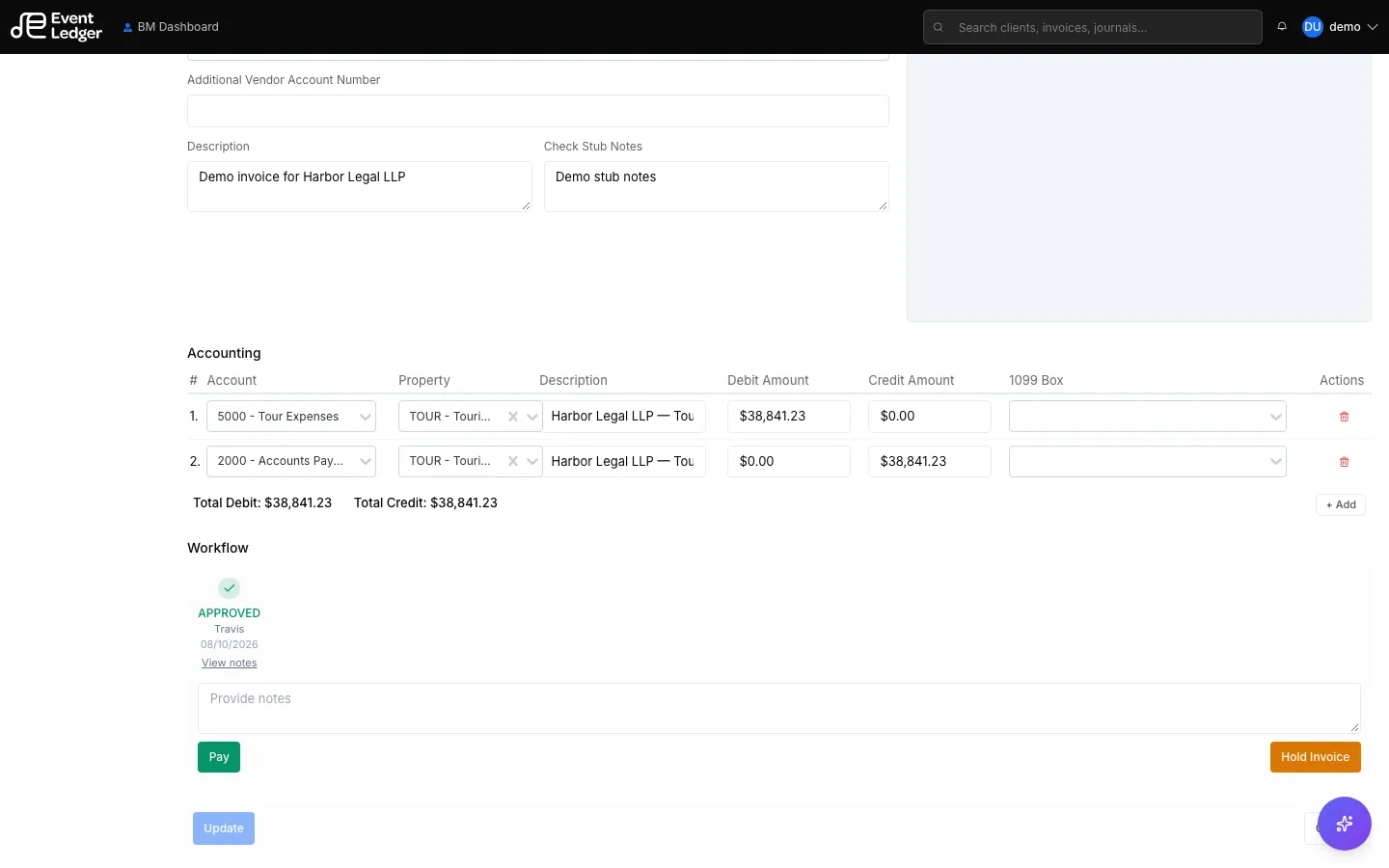Click the green approved checkmark icon
1389x868 pixels.
click(229, 588)
